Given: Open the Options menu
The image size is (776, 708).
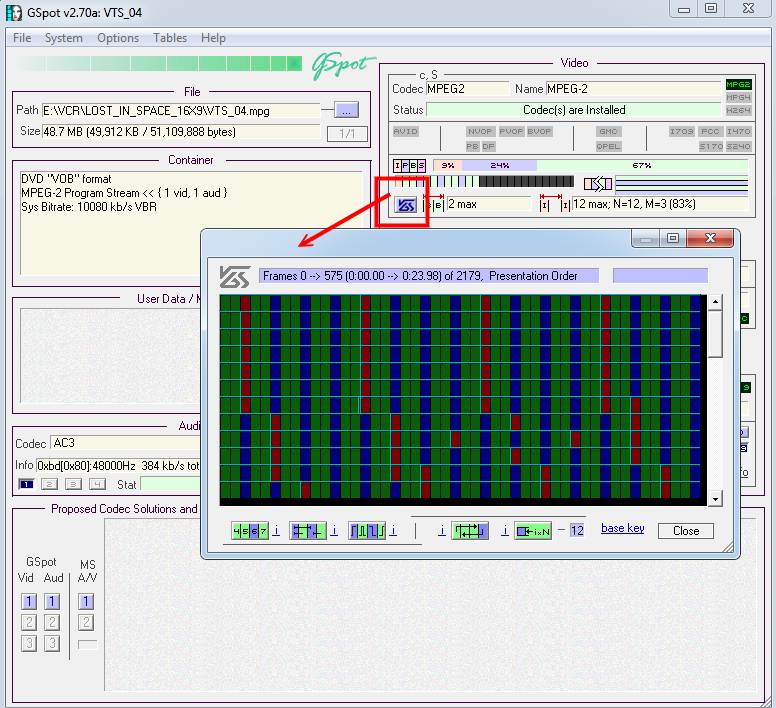Looking at the screenshot, I should coord(118,38).
